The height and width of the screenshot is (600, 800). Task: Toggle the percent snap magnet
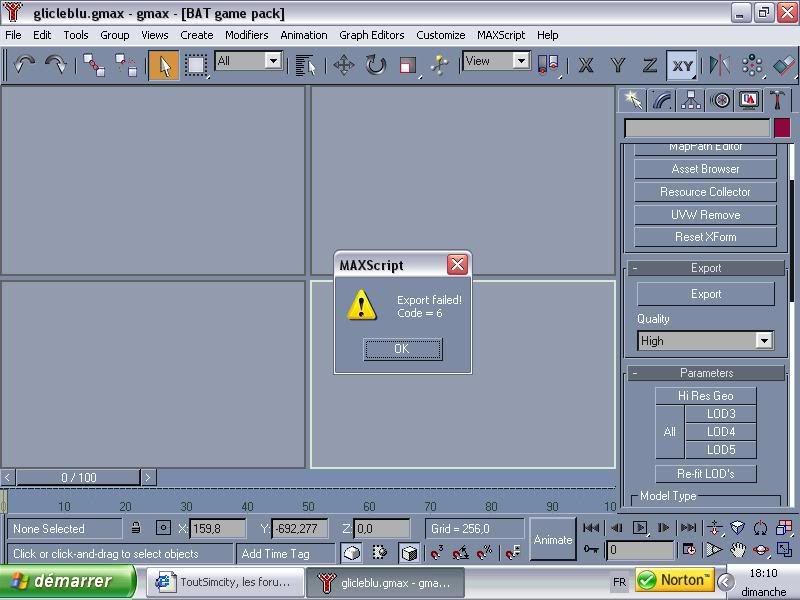[x=484, y=553]
